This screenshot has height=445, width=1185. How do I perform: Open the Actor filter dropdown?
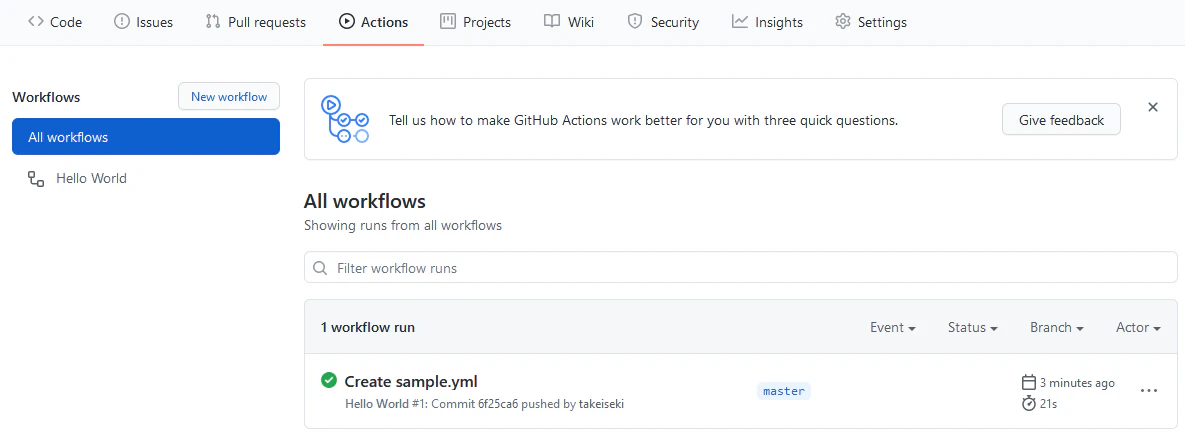(x=1138, y=327)
